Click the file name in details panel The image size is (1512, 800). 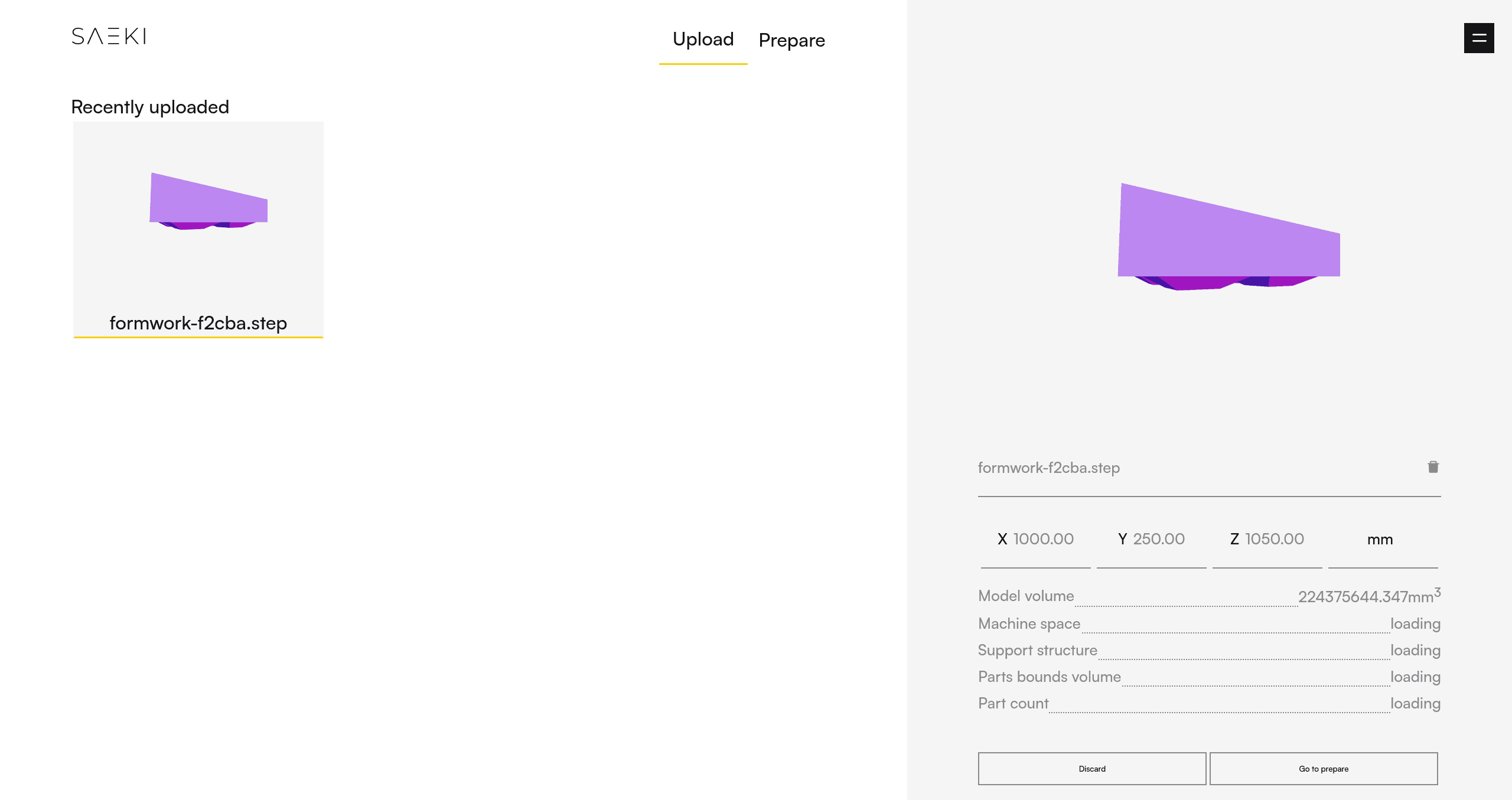coord(1049,468)
